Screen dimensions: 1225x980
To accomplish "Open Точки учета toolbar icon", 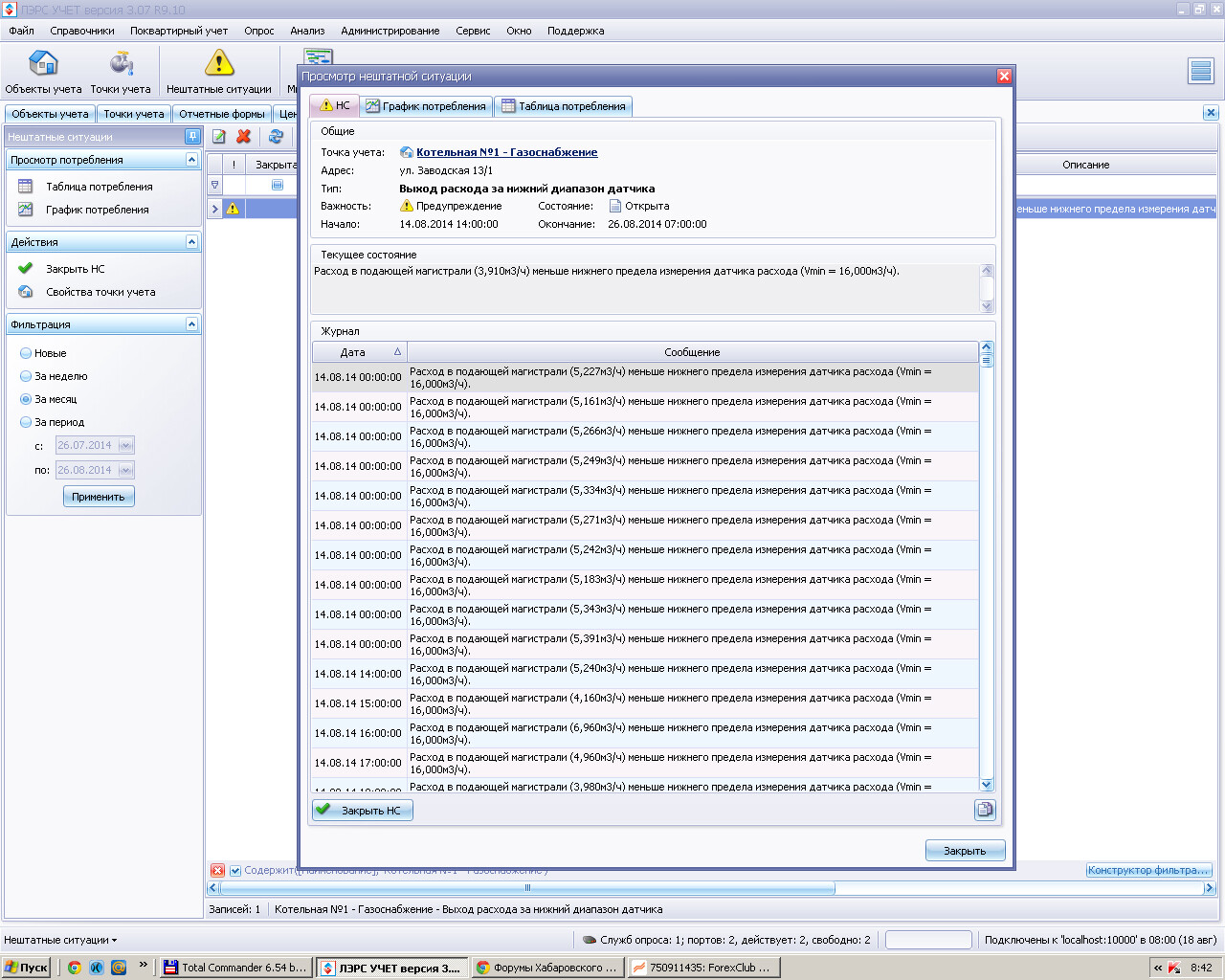I will 121,63.
